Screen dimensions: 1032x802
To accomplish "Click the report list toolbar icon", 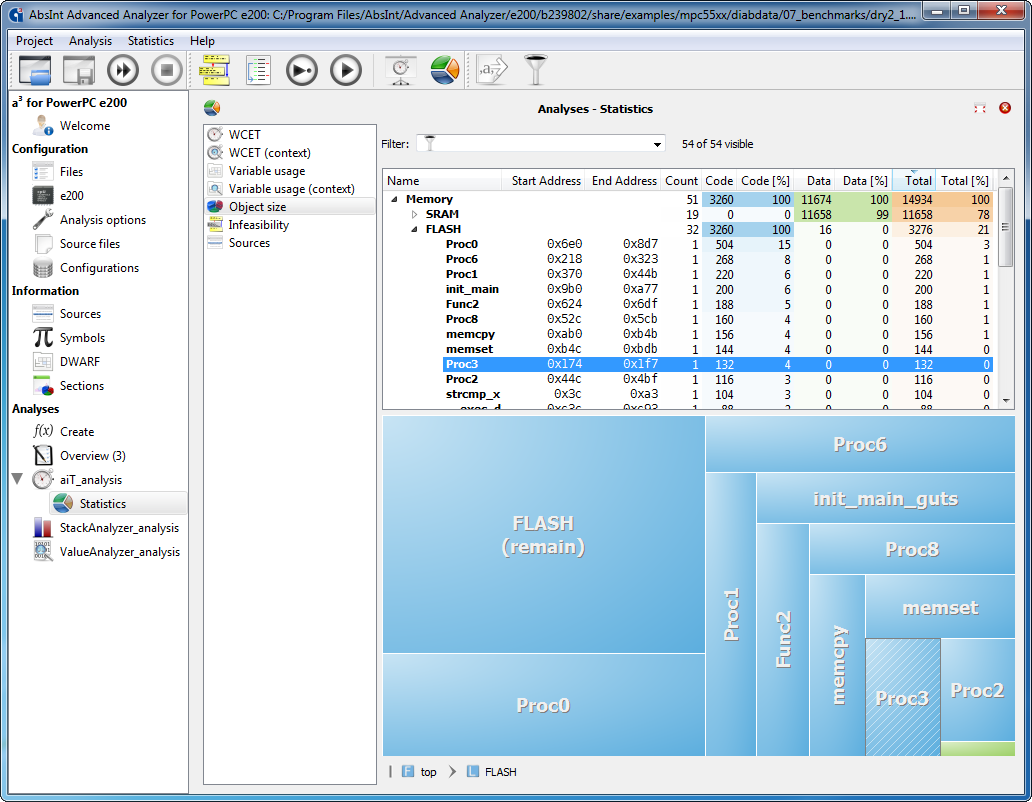I will (x=258, y=70).
